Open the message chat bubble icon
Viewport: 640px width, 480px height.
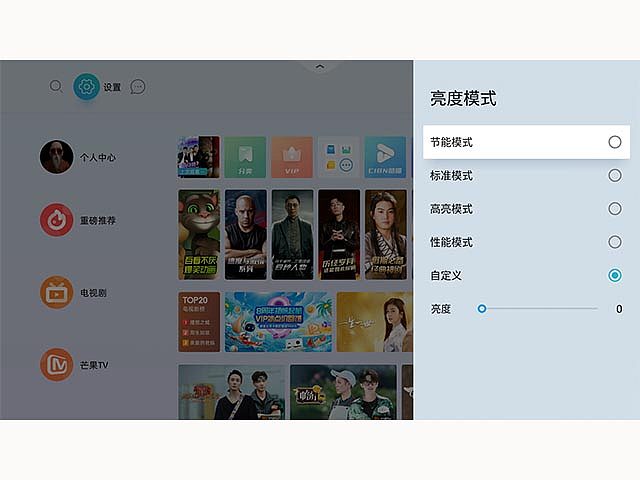pos(138,87)
